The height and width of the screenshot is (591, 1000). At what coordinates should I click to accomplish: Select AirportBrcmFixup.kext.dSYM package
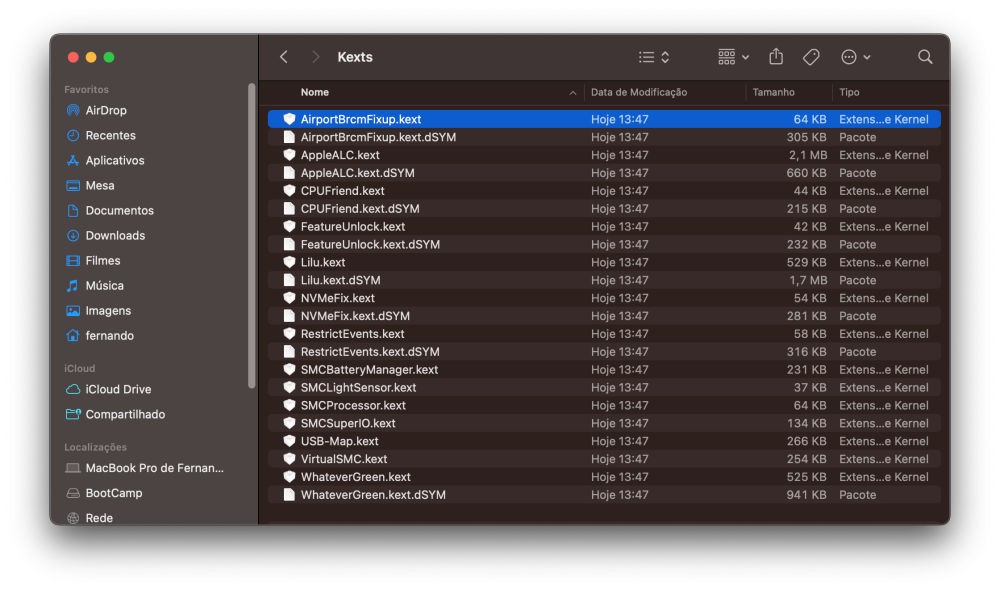click(x=604, y=137)
